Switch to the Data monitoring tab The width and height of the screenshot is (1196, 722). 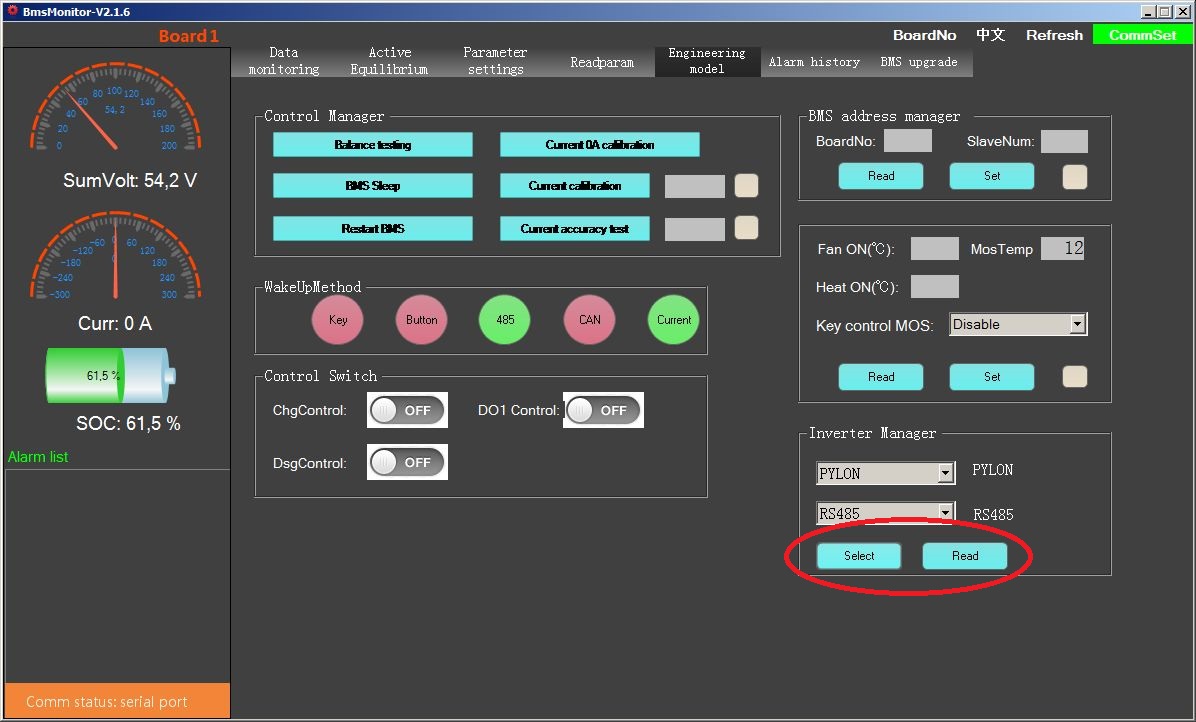tap(284, 61)
